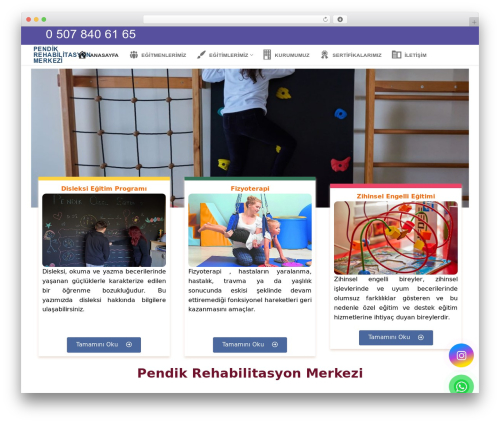Screen dimensions: 500x423
Task: Click the Disleksi card description paragraph
Action: [x=104, y=290]
